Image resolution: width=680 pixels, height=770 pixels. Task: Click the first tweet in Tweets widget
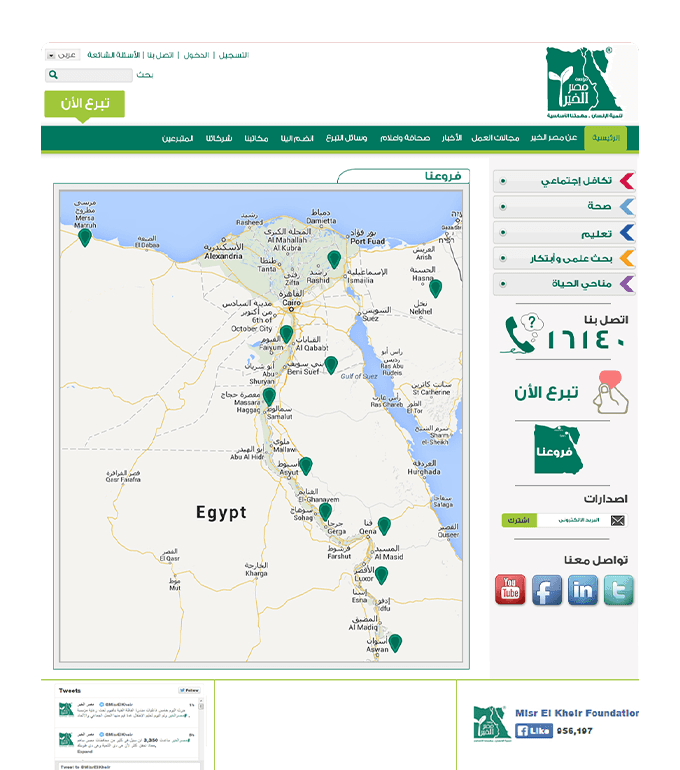pos(127,712)
